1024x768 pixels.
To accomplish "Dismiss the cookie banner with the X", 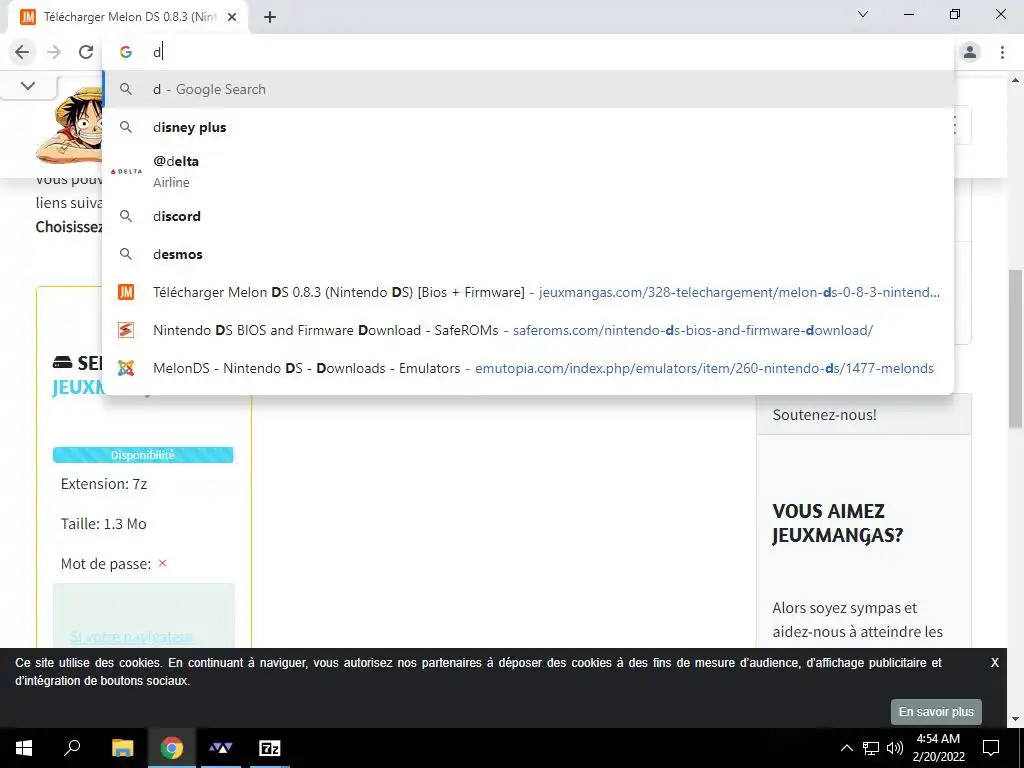I will 995,663.
